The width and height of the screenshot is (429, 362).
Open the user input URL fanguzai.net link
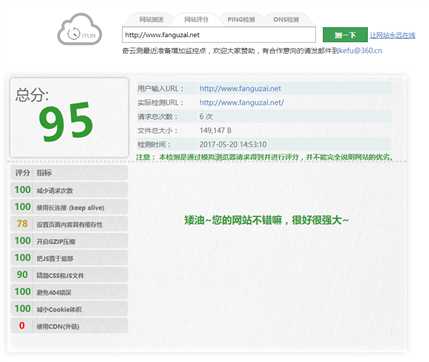pos(240,89)
